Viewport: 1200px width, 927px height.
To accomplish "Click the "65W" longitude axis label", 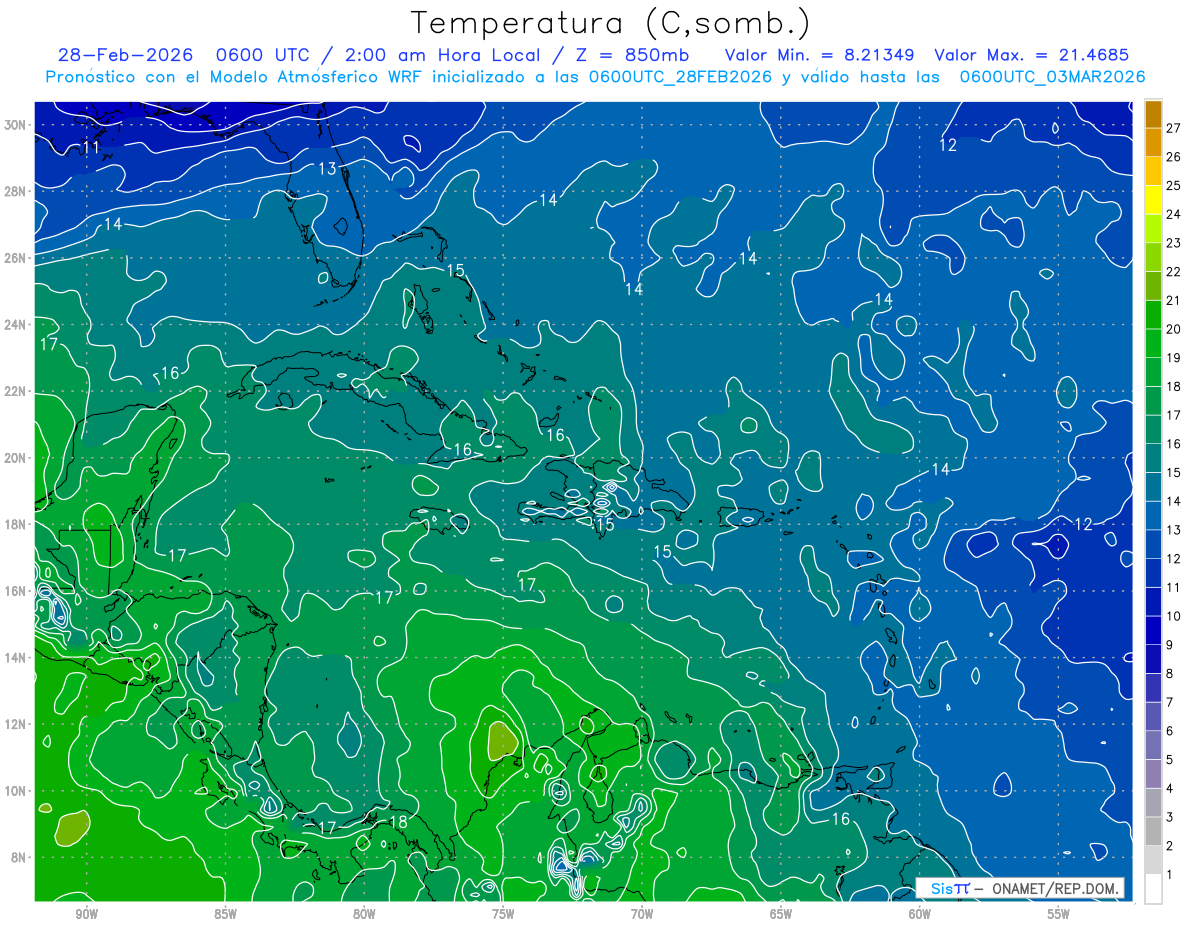I will pos(781,914).
